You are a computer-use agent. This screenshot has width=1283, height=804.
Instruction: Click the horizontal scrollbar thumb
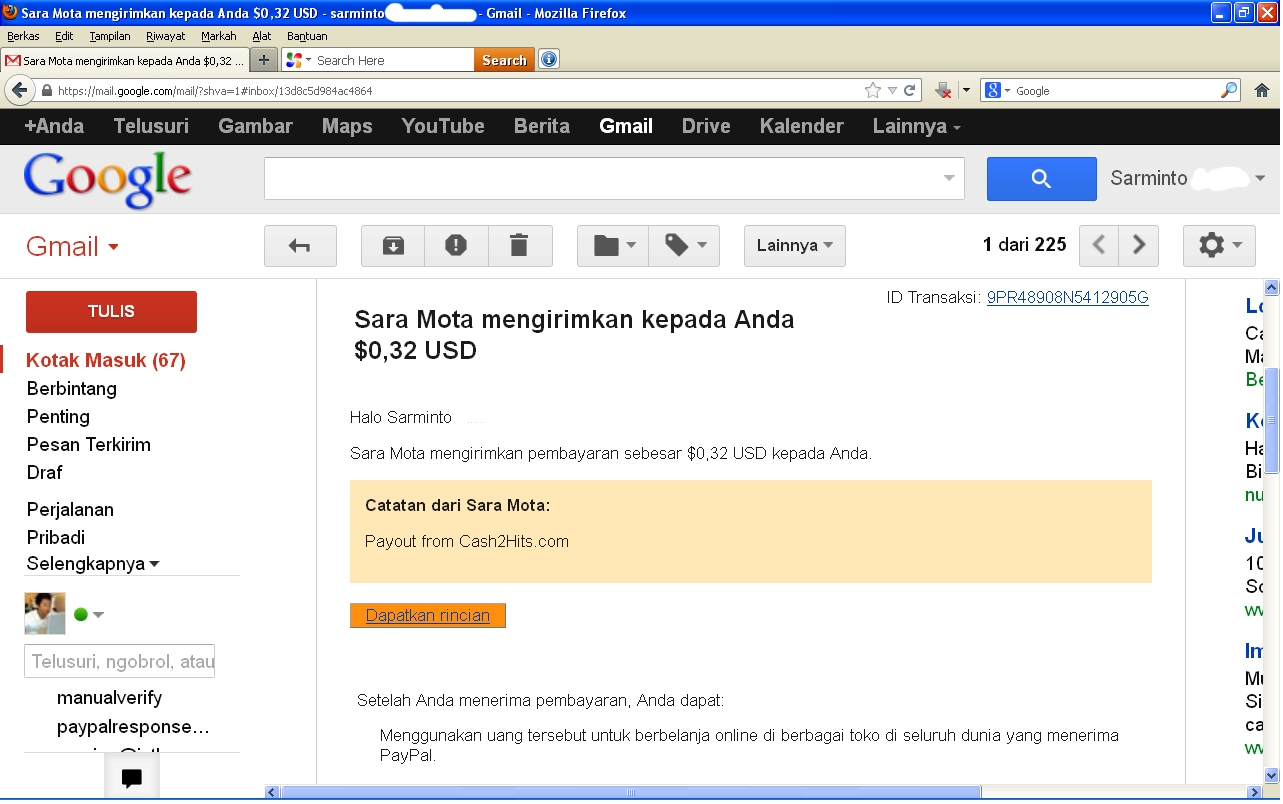[x=631, y=792]
